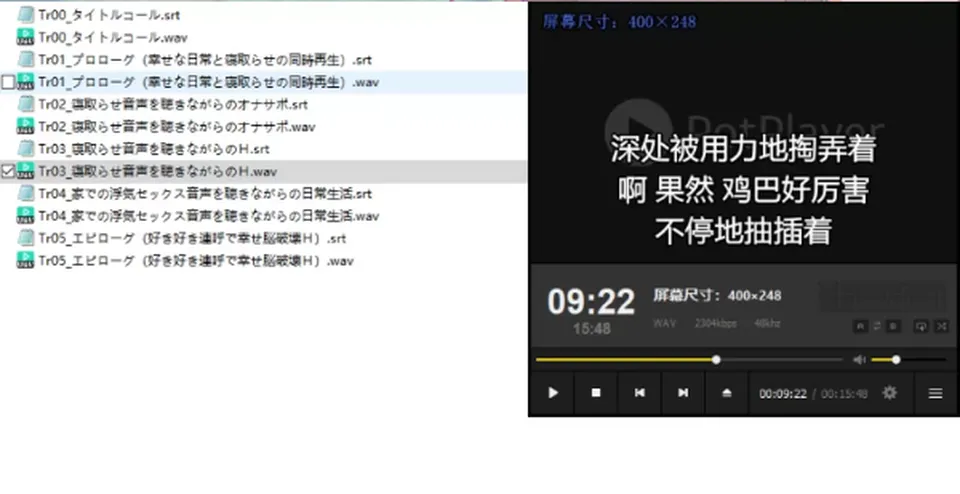
Task: Toggle the repeat playlist icon
Action: click(920, 326)
